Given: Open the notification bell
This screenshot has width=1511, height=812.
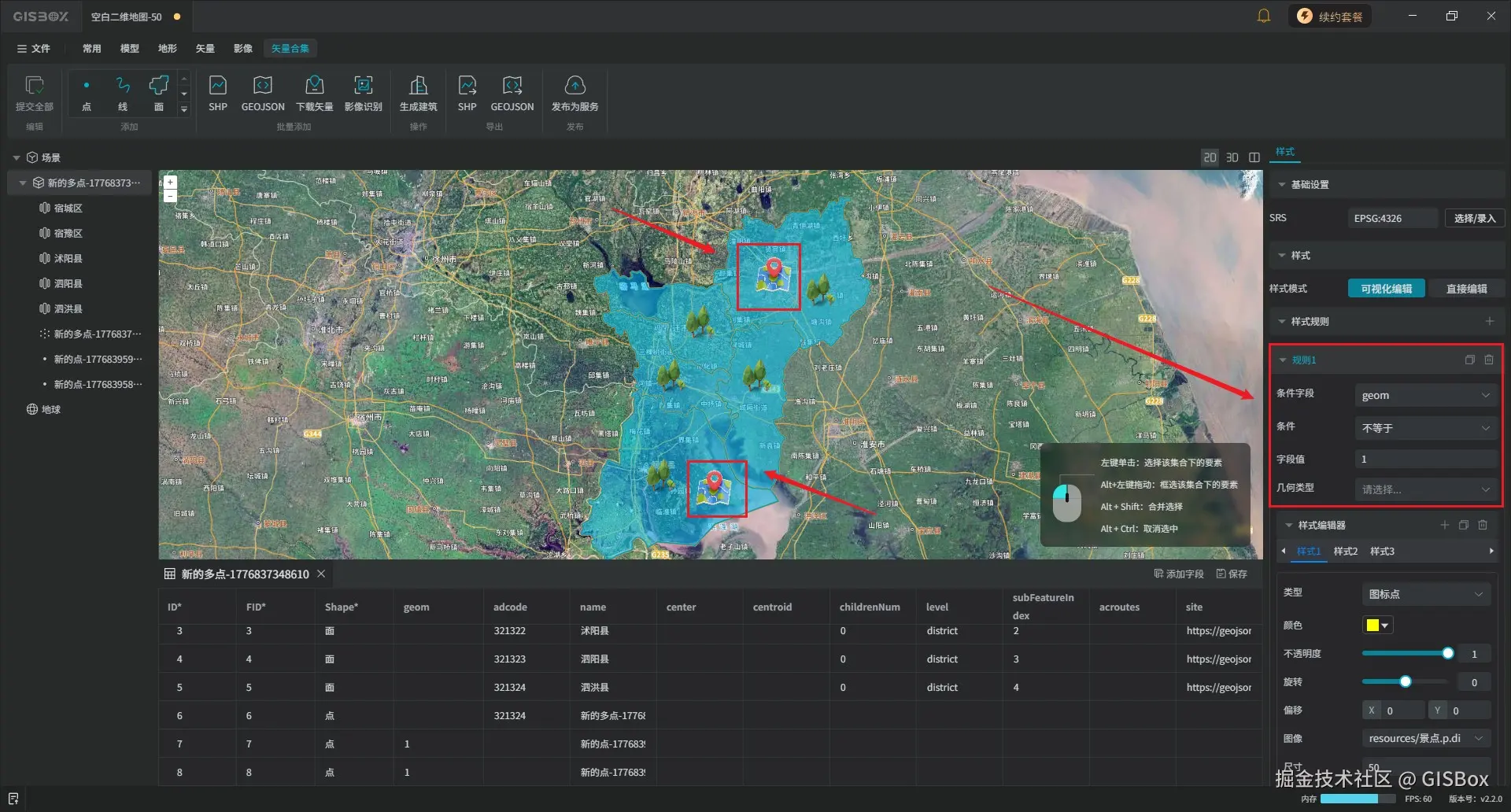Looking at the screenshot, I should (1264, 17).
